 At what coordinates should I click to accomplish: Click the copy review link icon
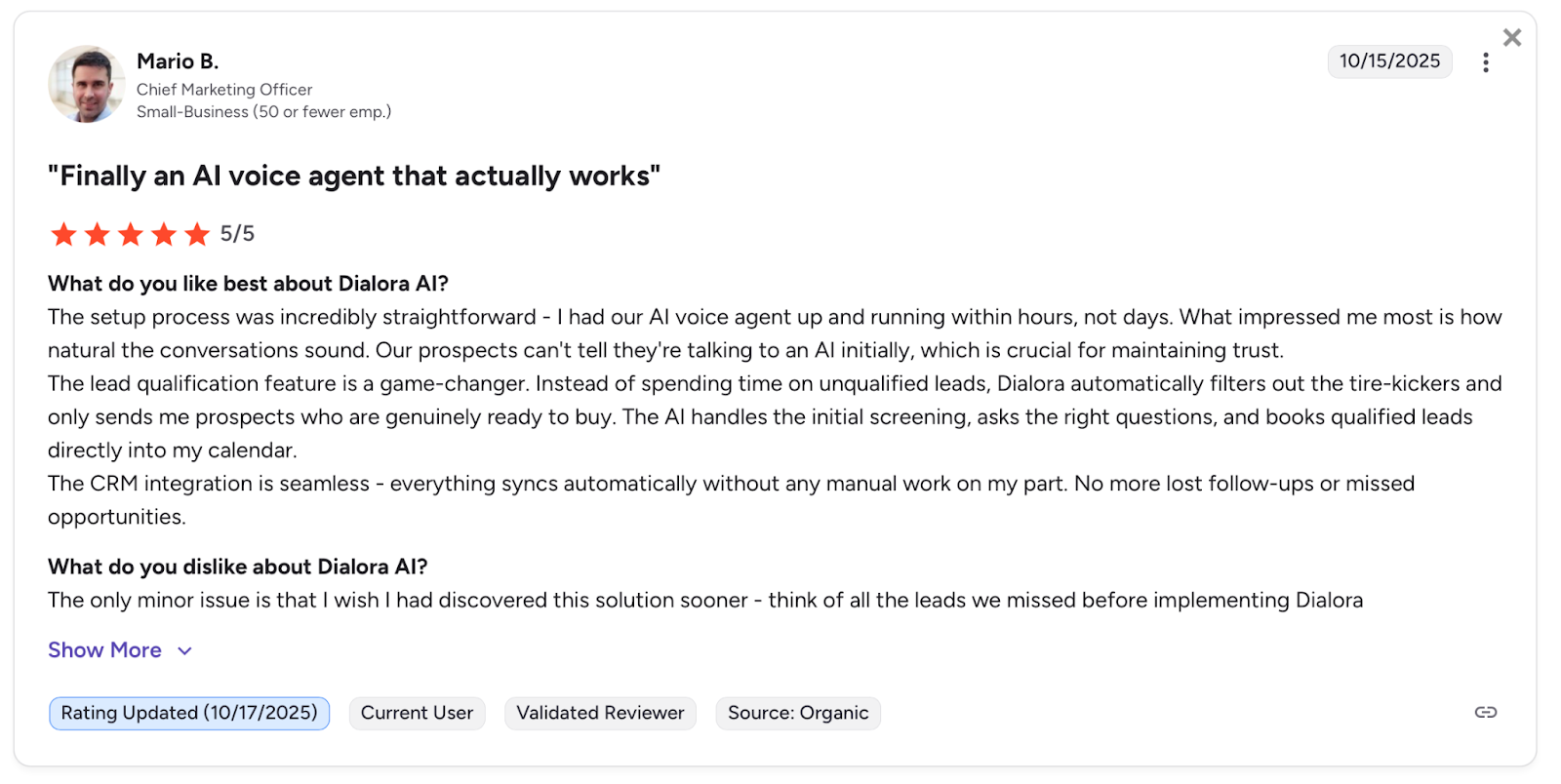(x=1485, y=713)
